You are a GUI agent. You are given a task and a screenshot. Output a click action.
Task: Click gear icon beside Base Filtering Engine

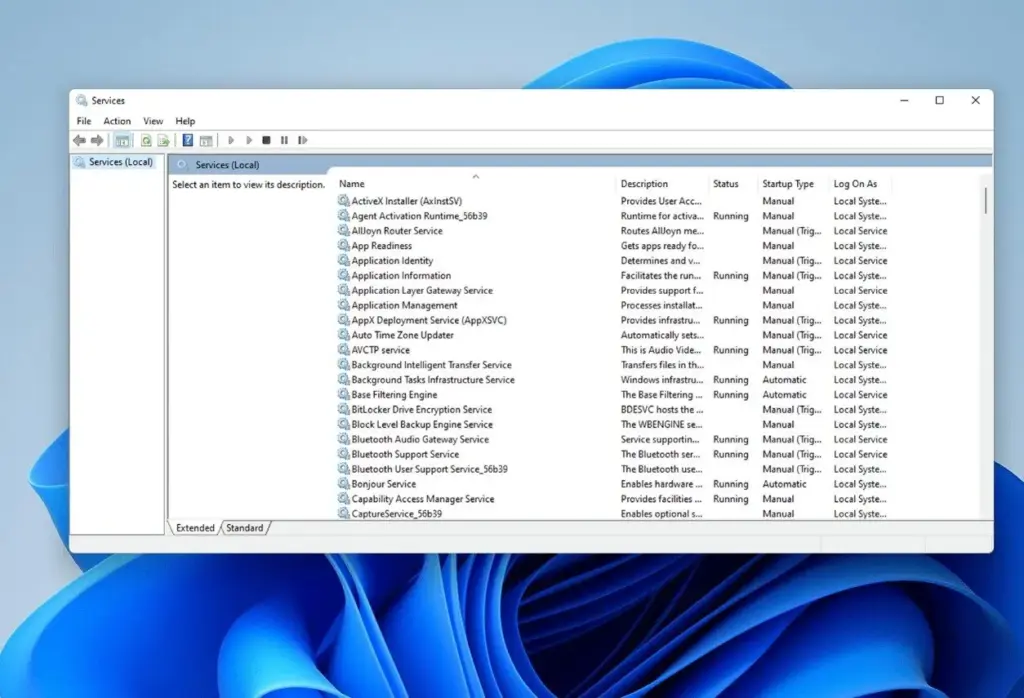[344, 394]
